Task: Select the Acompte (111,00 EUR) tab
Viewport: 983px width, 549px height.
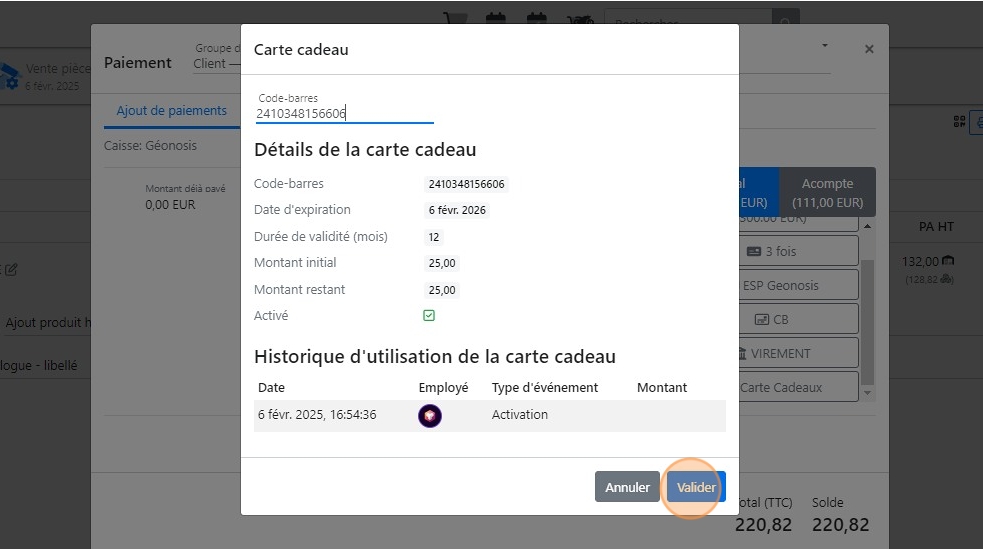Action: [827, 192]
